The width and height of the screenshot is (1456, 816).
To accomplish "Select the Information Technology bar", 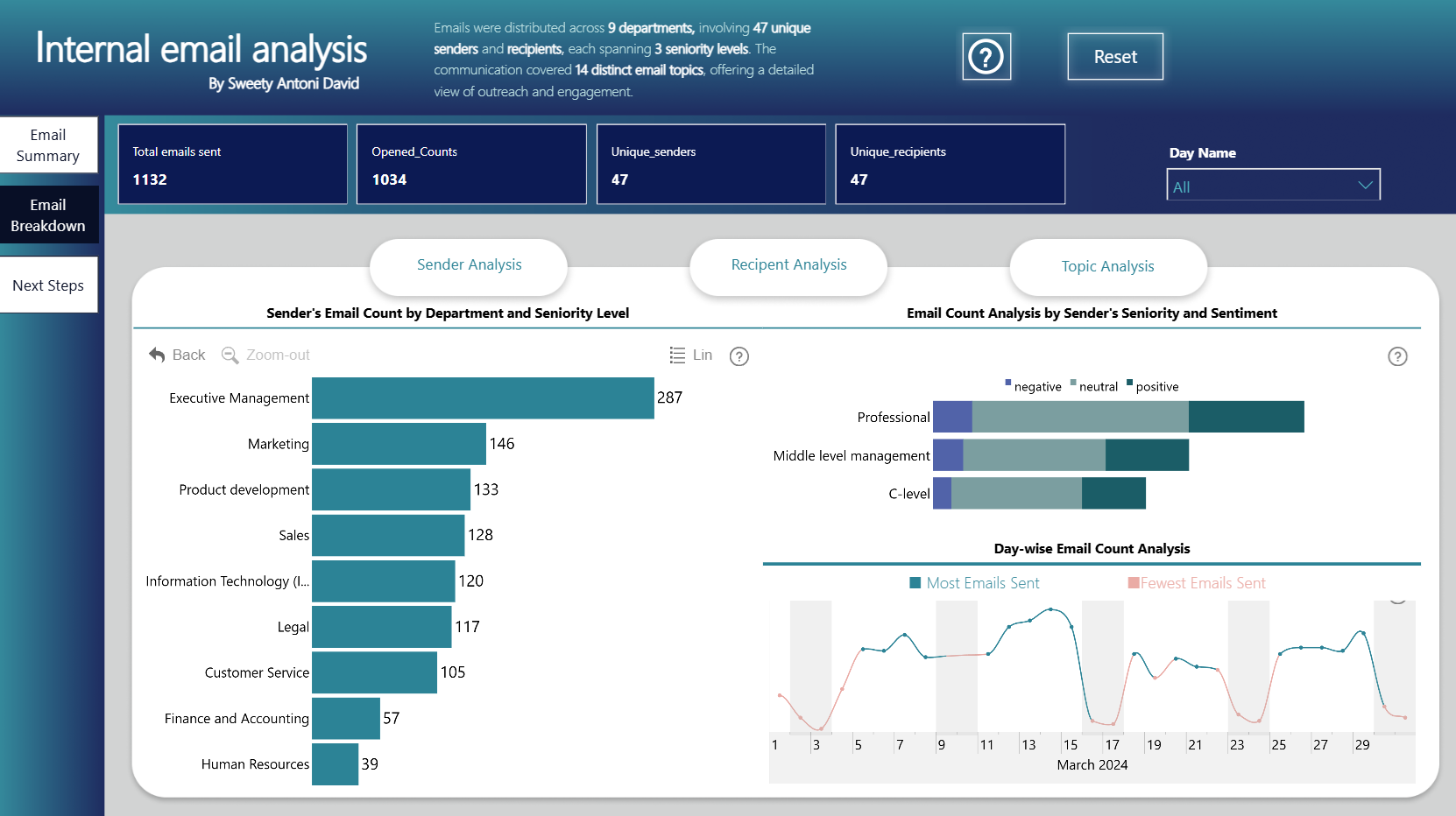I will (x=383, y=581).
